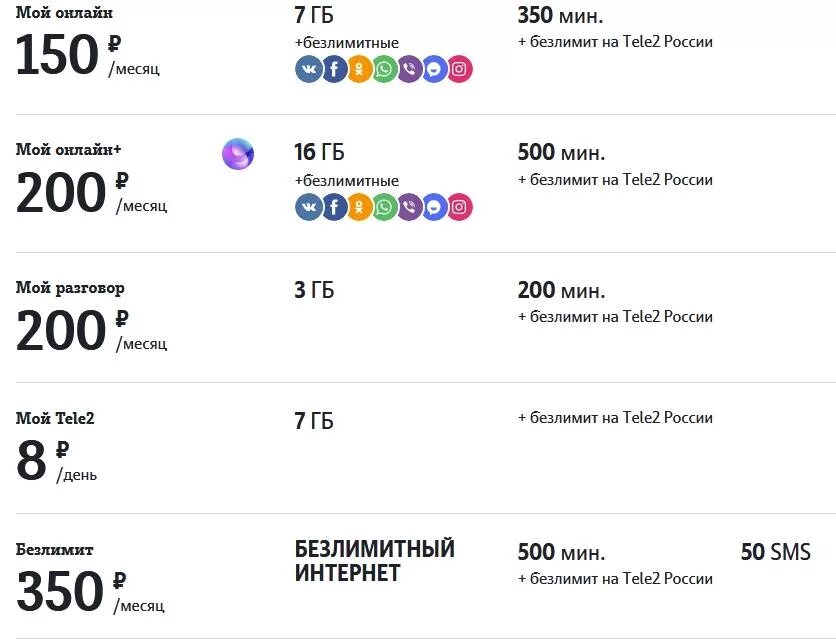Viewport: 836px width, 644px height.
Task: Click the Instagram icon in the Мой онлайн tariff
Action: 459,69
